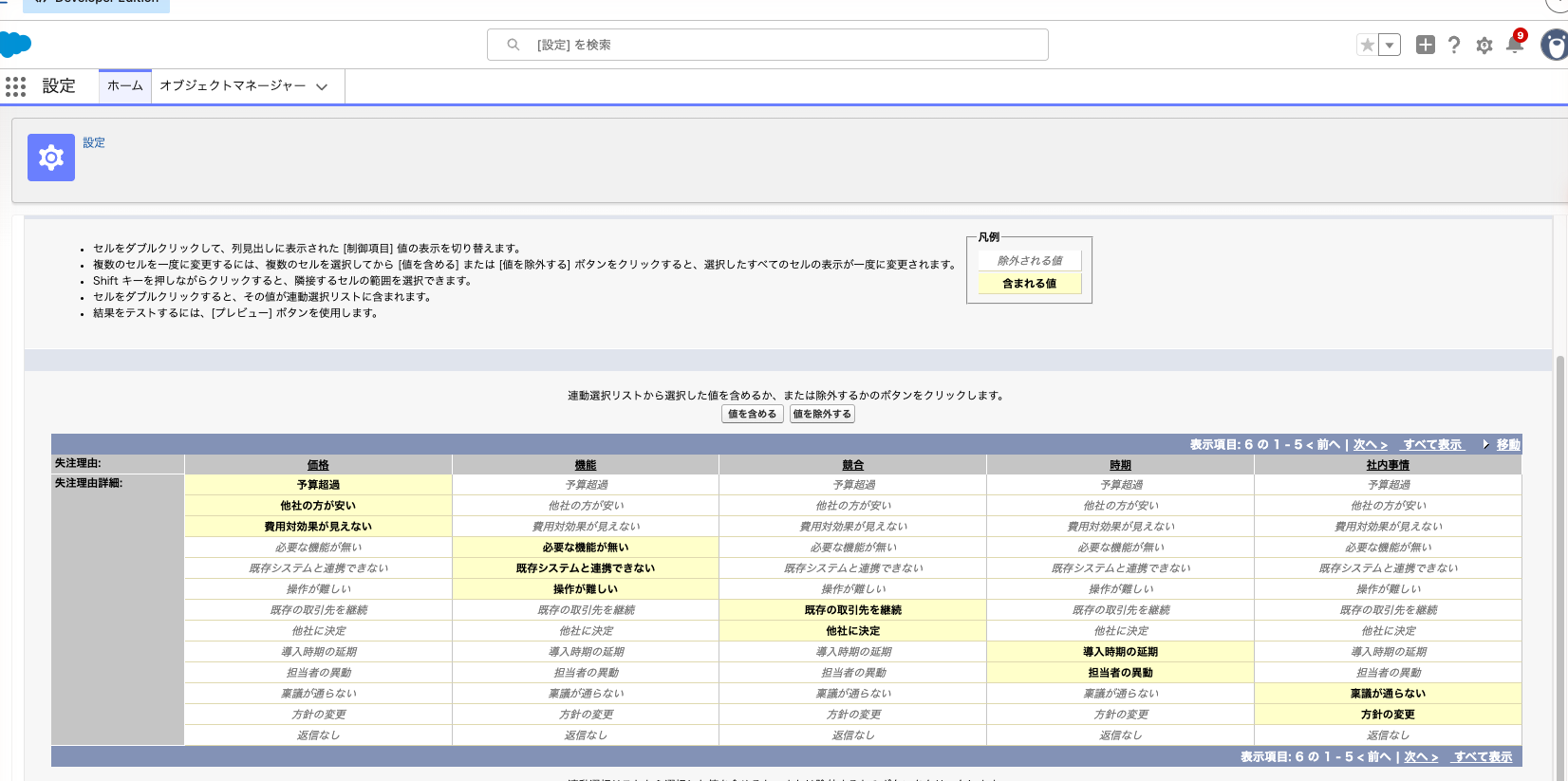1568x781 pixels.
Task: Click the 設定 breadcrumb link
Action: (x=94, y=142)
